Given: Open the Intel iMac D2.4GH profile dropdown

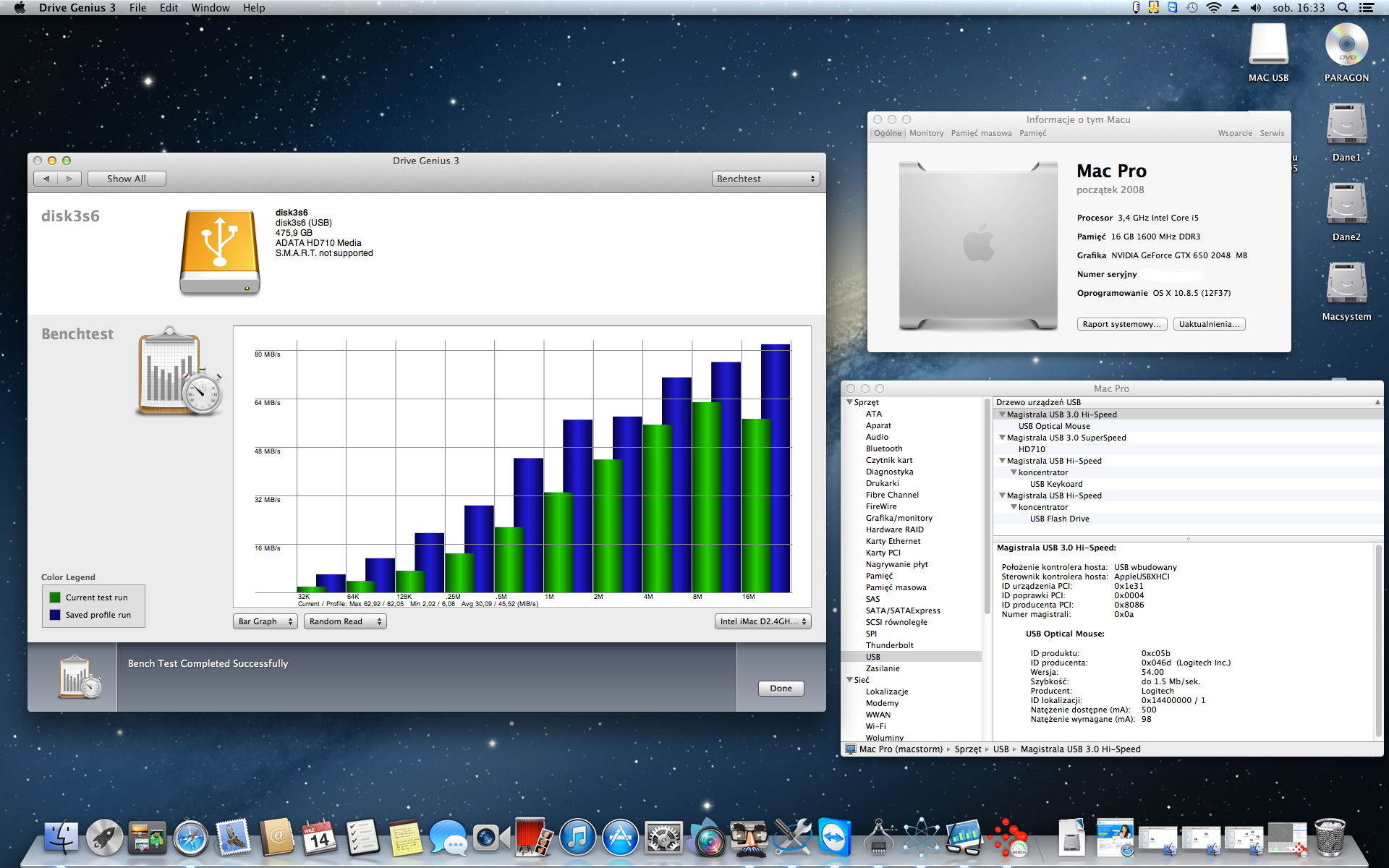Looking at the screenshot, I should click(763, 621).
